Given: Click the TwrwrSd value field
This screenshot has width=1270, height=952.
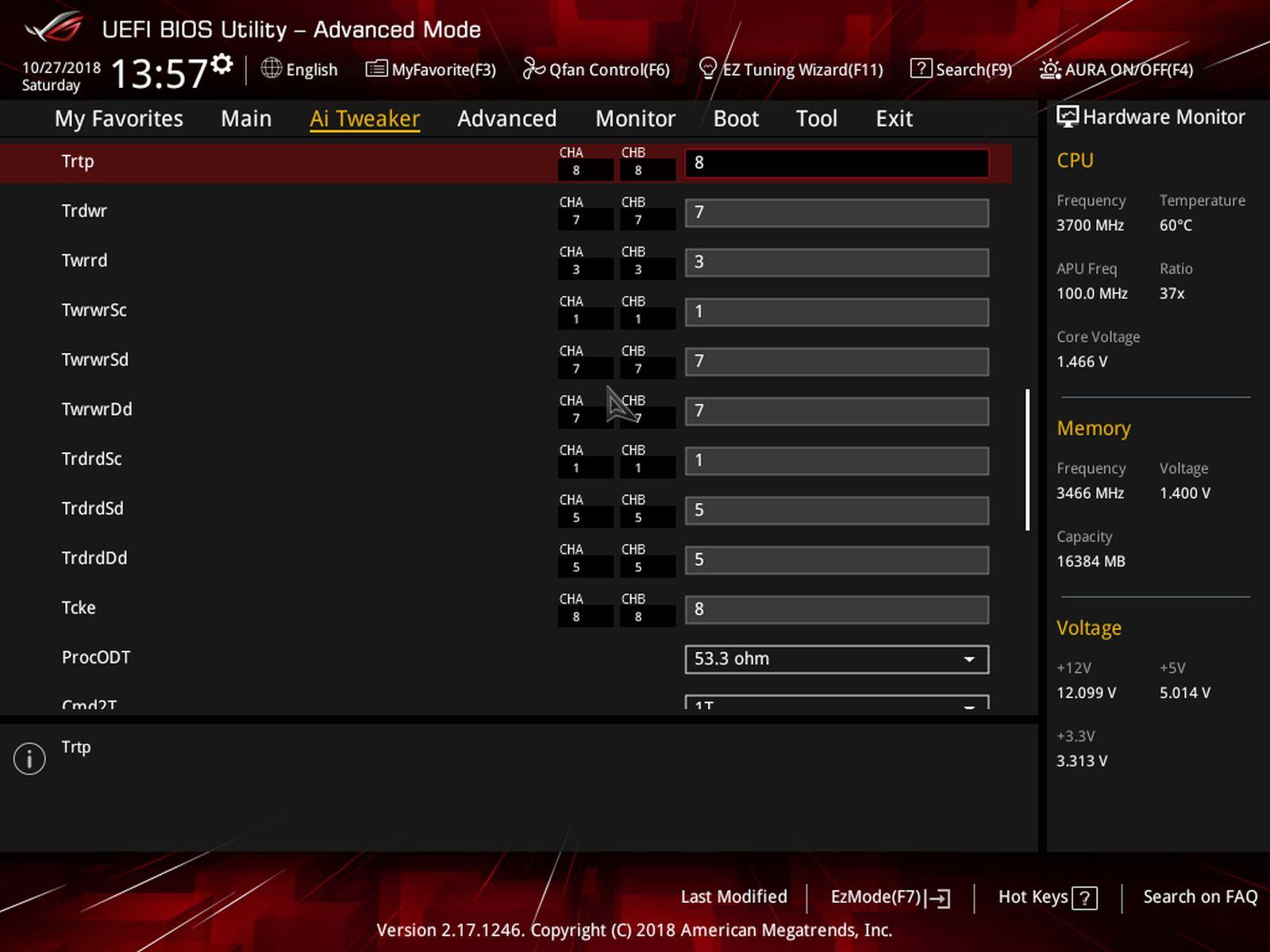Looking at the screenshot, I should 837,362.
